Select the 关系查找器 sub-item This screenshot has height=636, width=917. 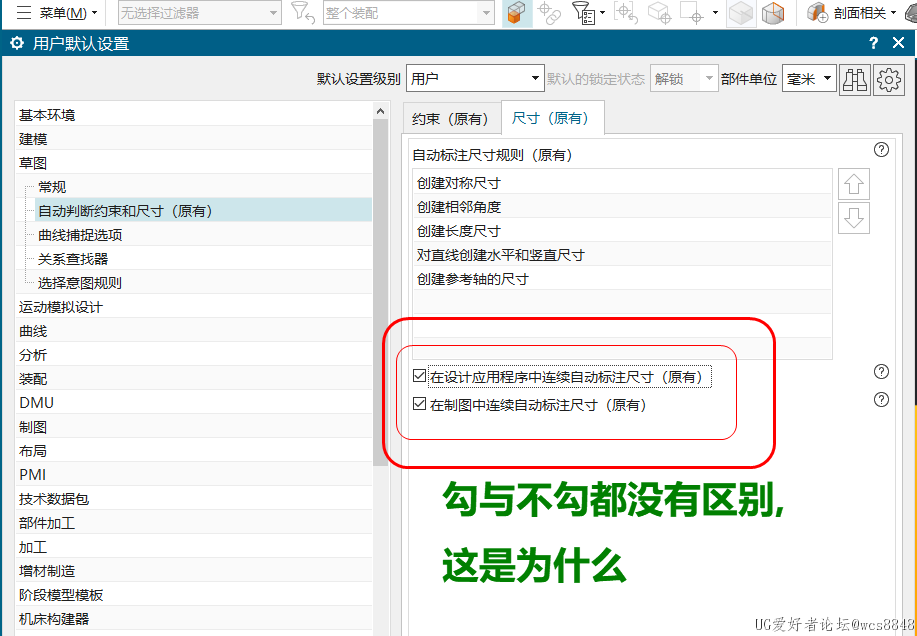[204, 259]
